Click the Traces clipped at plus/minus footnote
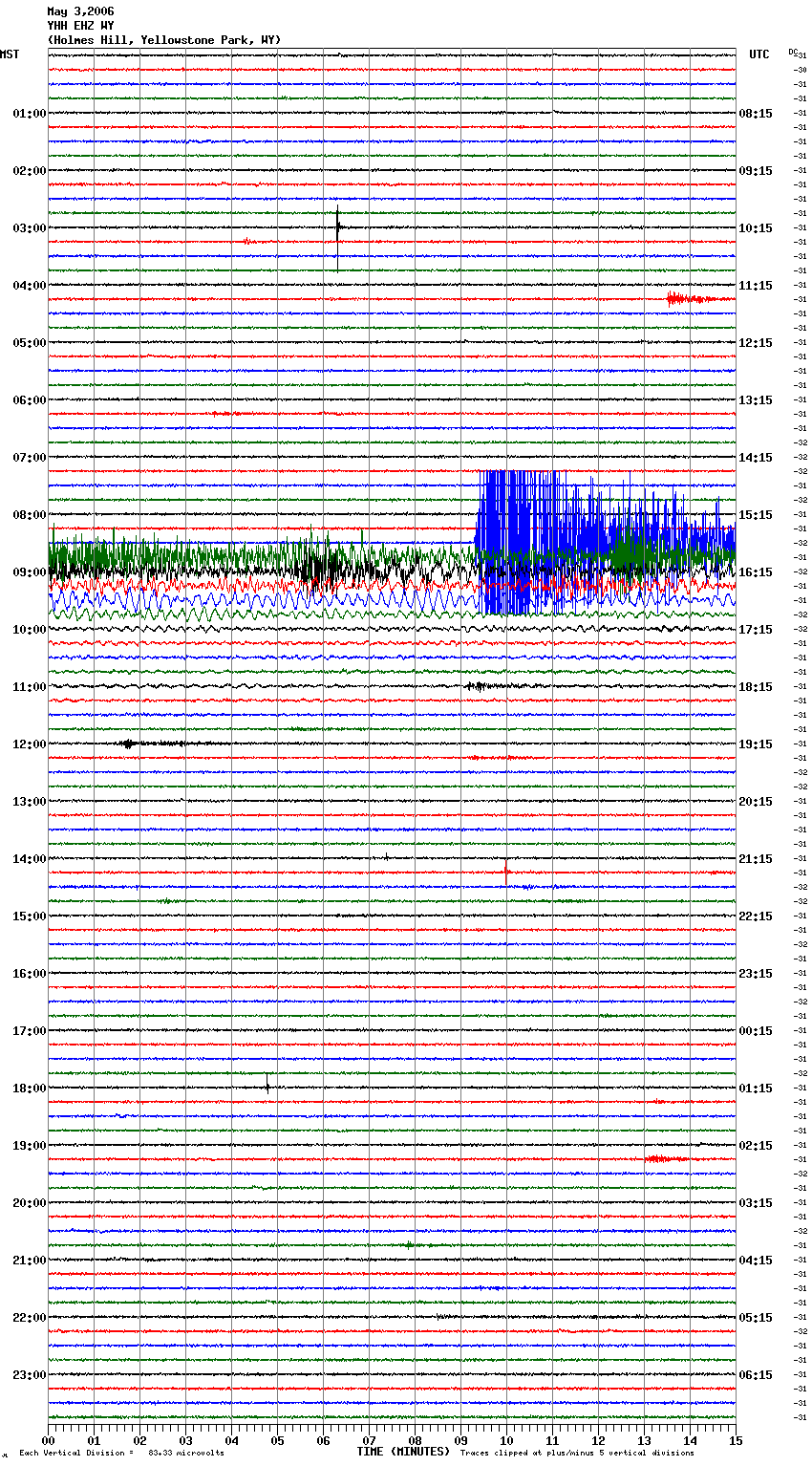 pyautogui.click(x=578, y=1454)
